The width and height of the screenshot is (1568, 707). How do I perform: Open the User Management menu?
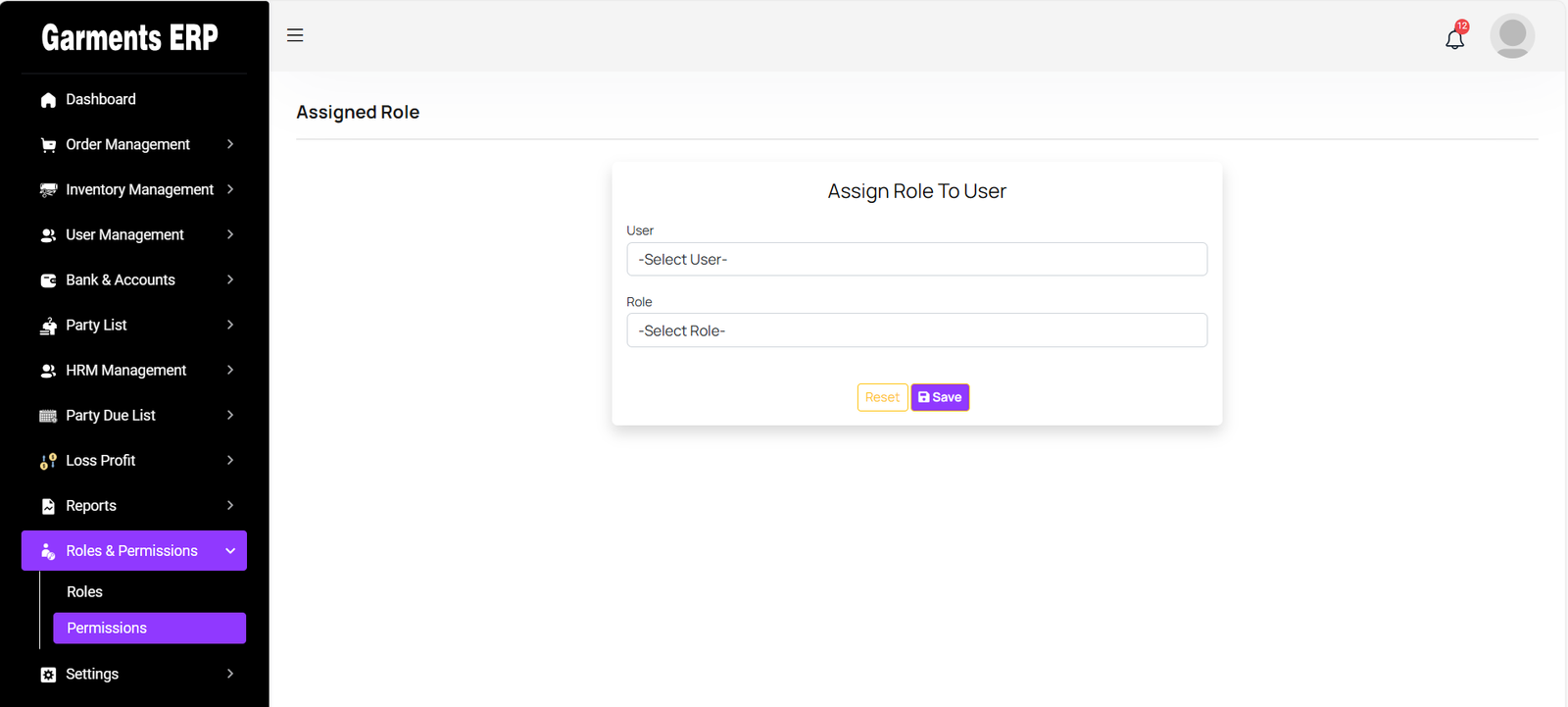[x=124, y=235]
